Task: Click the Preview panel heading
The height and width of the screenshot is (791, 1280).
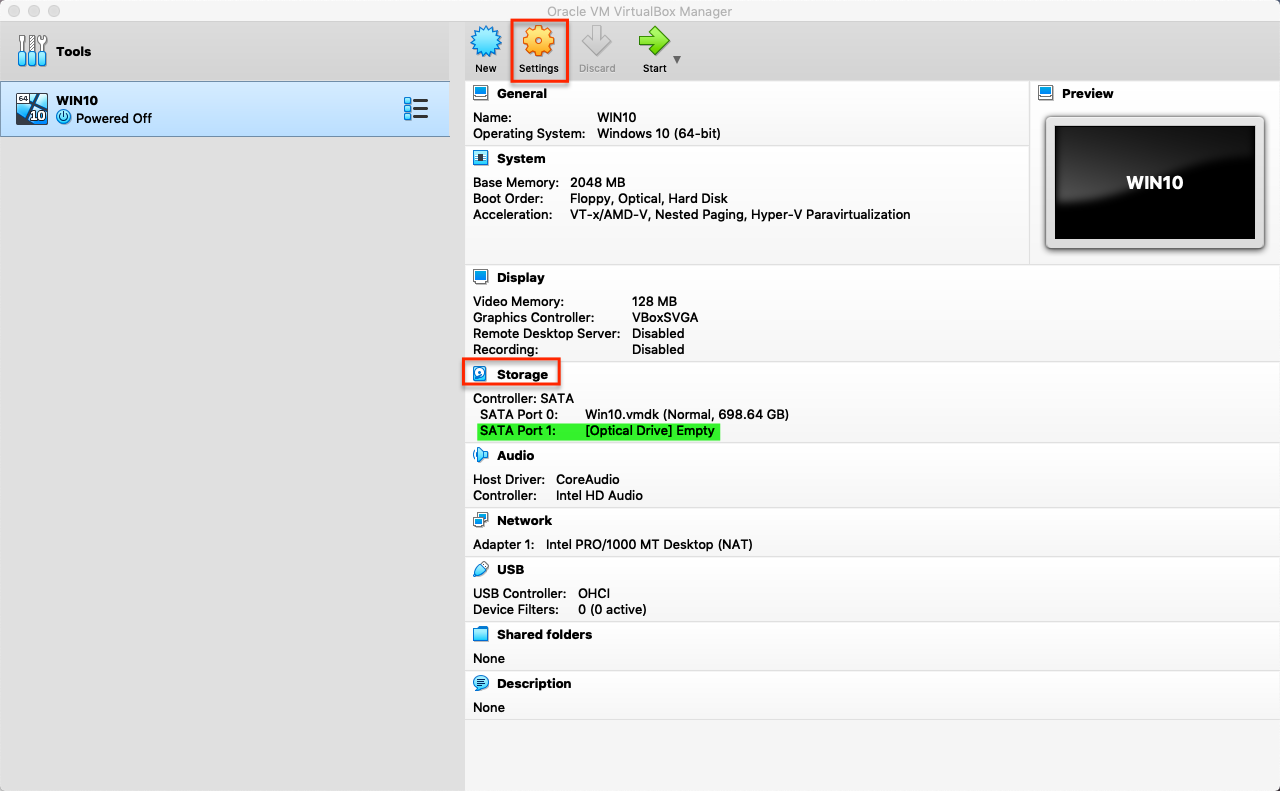Action: [1088, 93]
